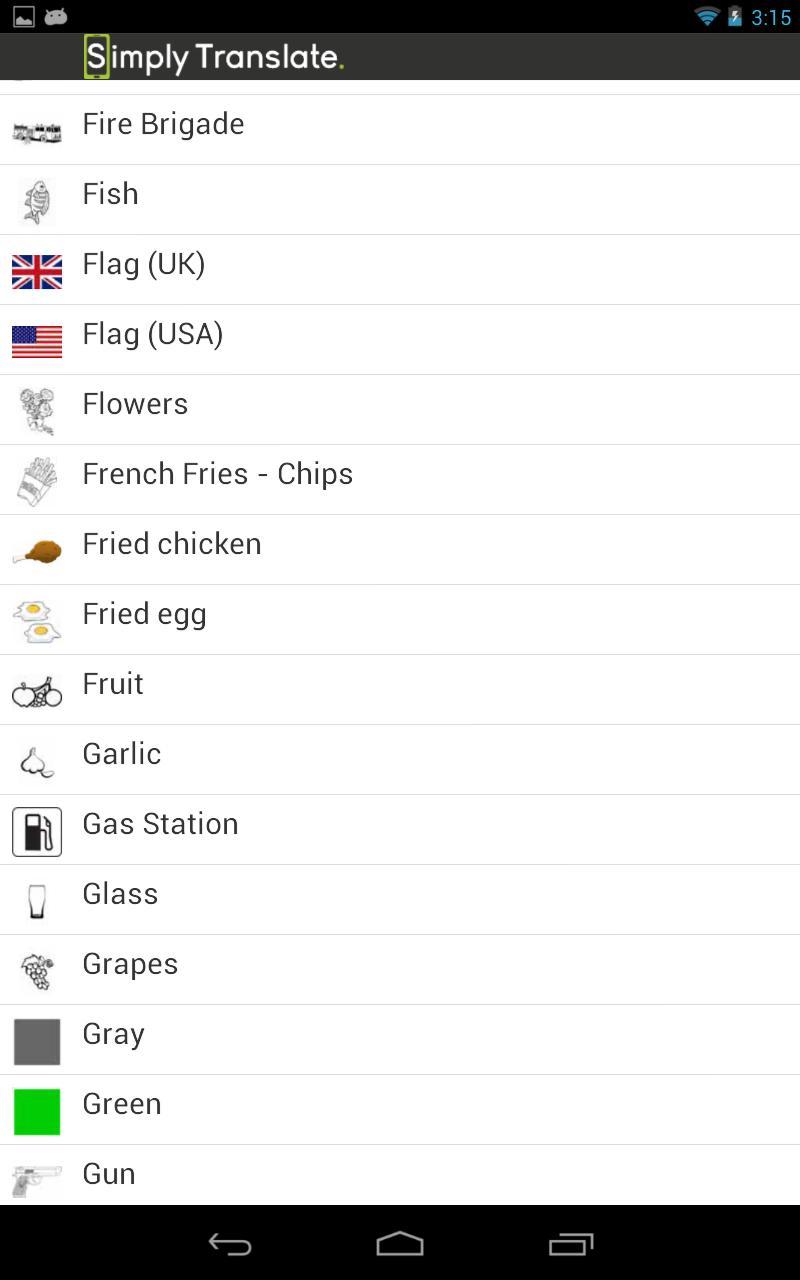Go to Android home screen
Viewport: 800px width, 1280px height.
[x=400, y=1244]
